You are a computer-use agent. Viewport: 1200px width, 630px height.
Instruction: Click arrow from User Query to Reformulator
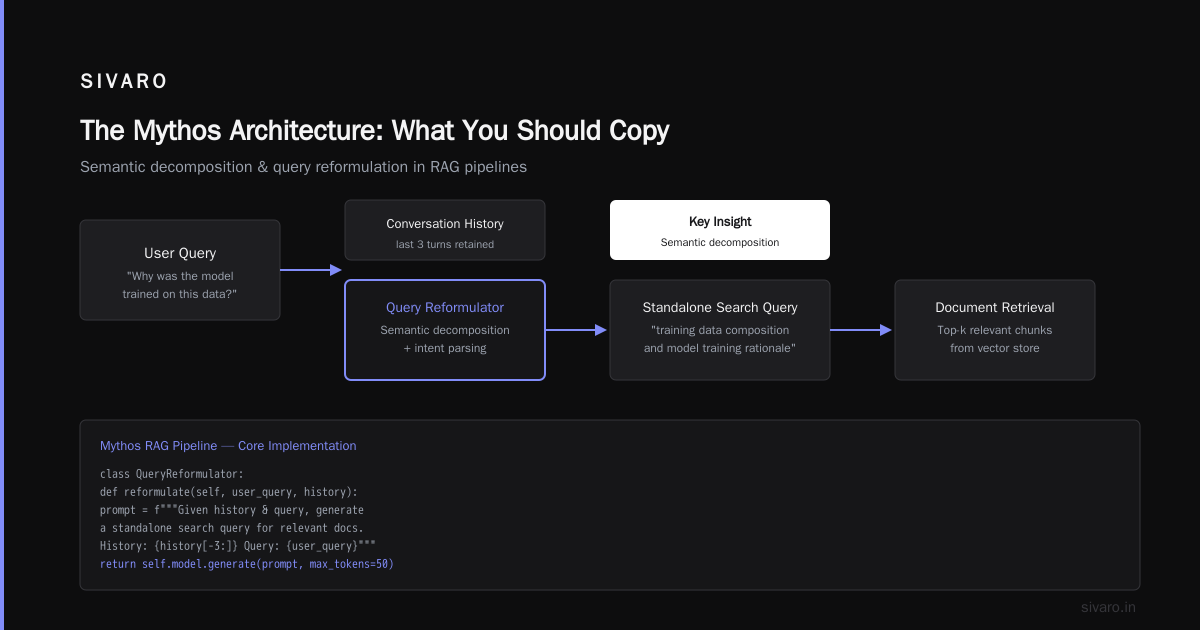pos(311,270)
